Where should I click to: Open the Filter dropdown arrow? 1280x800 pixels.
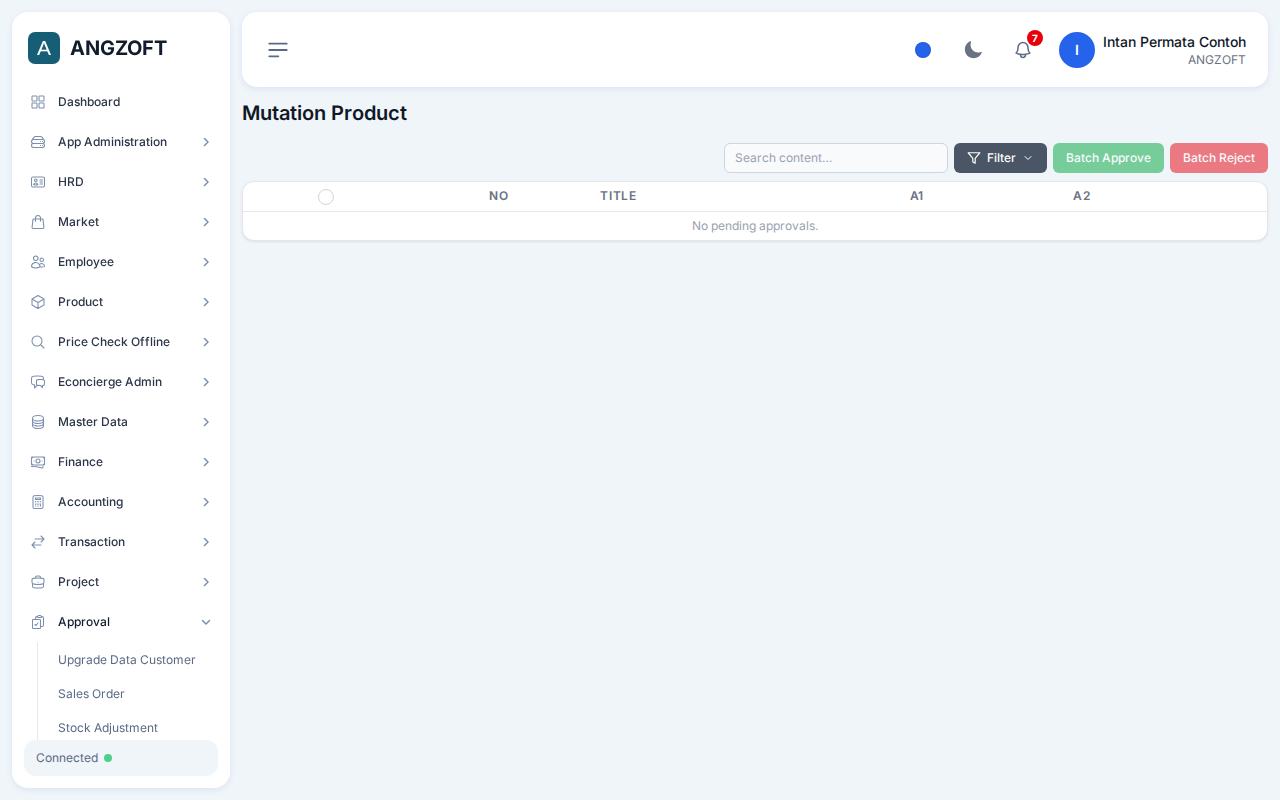pos(1028,158)
